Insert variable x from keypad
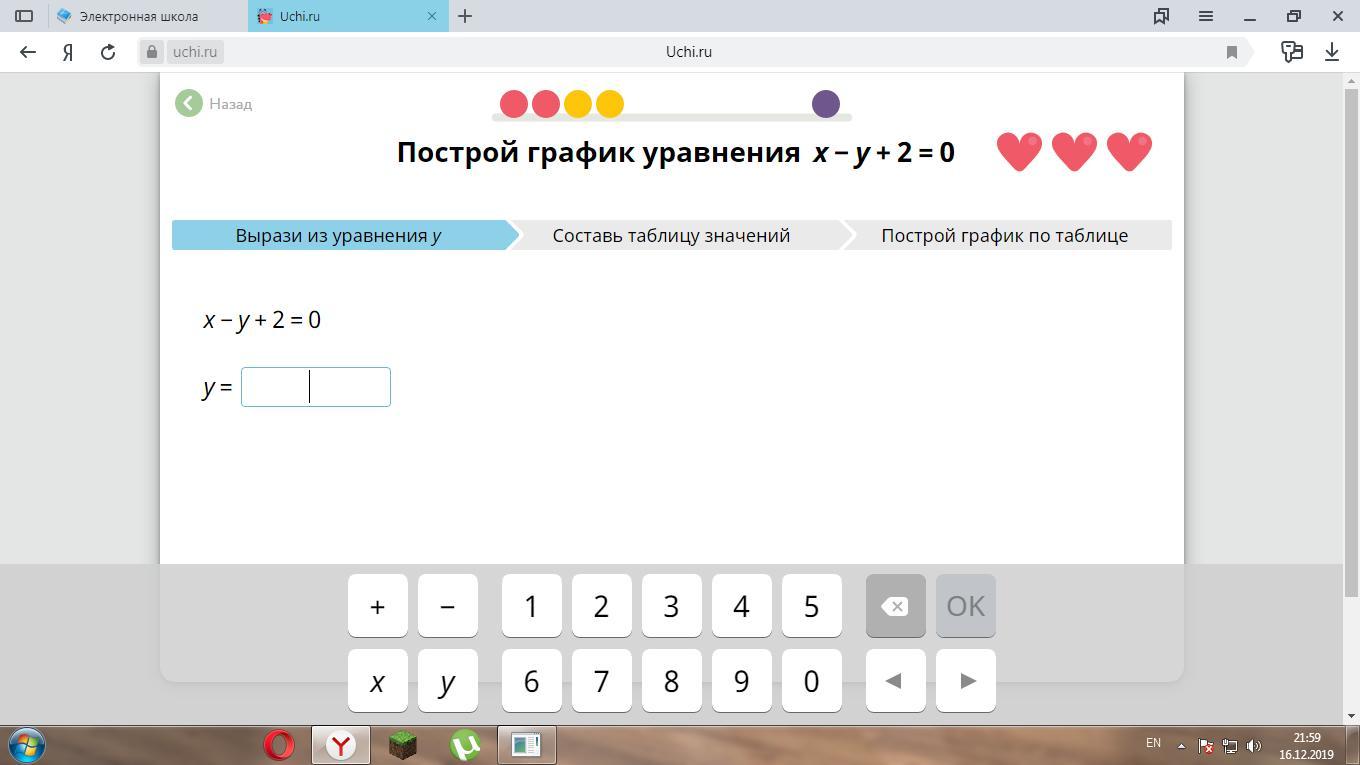The image size is (1360, 765). pyautogui.click(x=377, y=681)
